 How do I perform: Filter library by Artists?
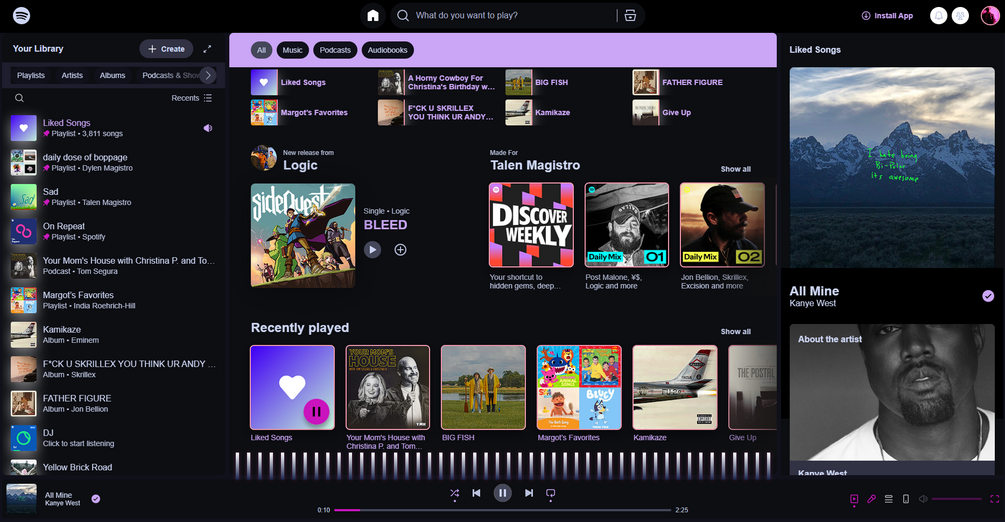point(72,75)
